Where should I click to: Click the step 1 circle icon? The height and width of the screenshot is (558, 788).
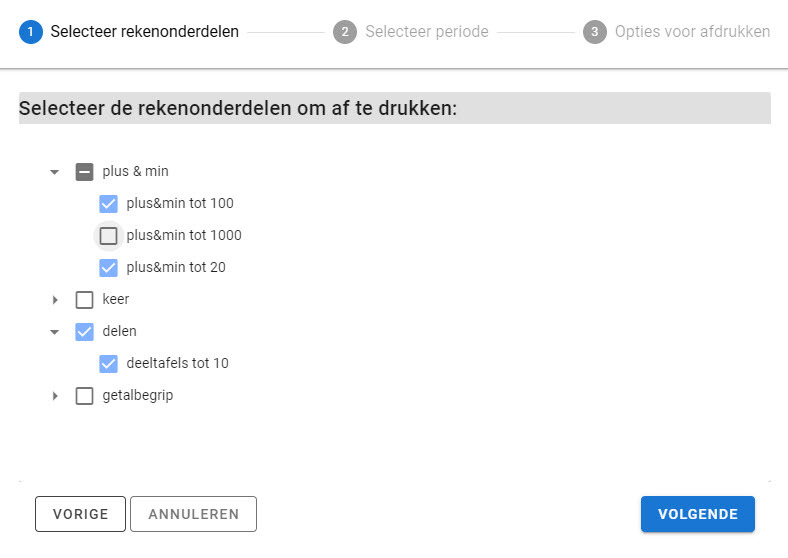[x=30, y=32]
